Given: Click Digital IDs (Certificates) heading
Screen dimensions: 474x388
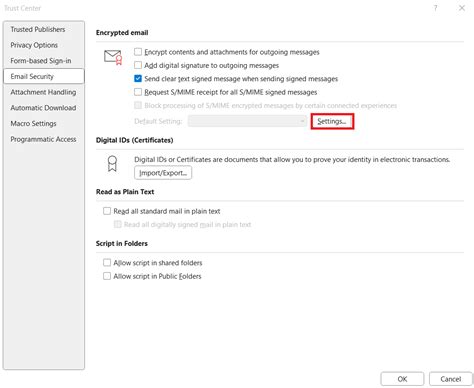Looking at the screenshot, I should tap(134, 140).
